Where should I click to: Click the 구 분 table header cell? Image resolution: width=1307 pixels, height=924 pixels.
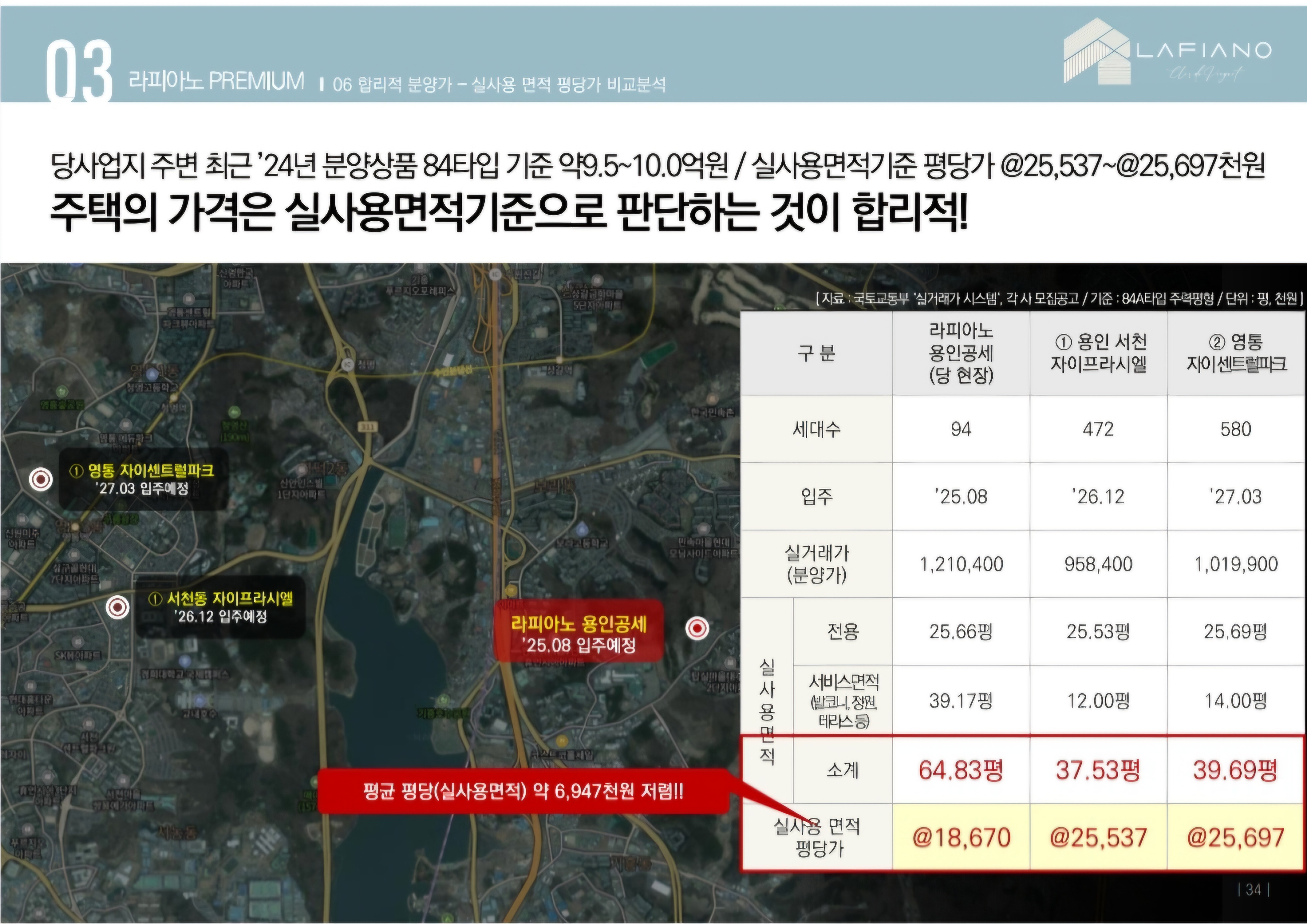[x=816, y=353]
